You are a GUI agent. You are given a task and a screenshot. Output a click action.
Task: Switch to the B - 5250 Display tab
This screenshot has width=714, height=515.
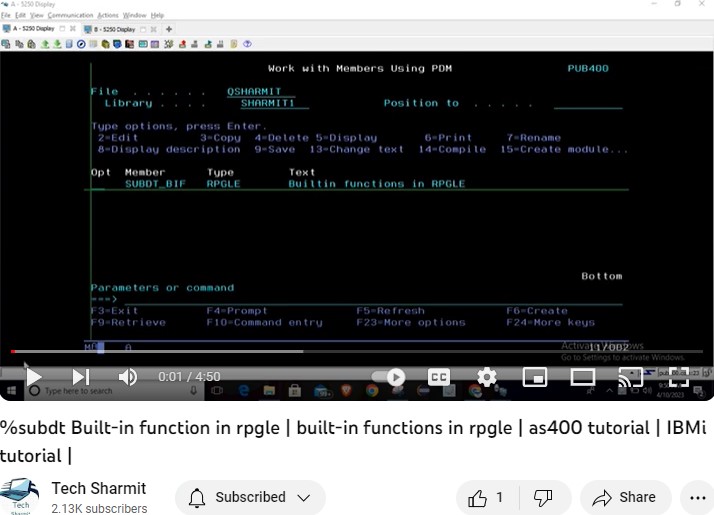pos(115,29)
